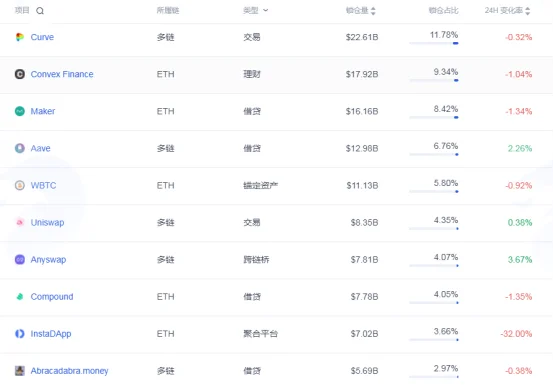Viewport: 554px width, 389px height.
Task: Click the WBTC asset type cell
Action: coord(260,185)
